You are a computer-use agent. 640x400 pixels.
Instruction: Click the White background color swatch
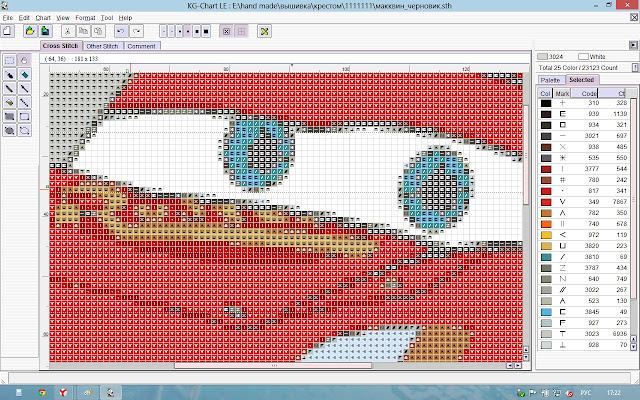(x=583, y=56)
